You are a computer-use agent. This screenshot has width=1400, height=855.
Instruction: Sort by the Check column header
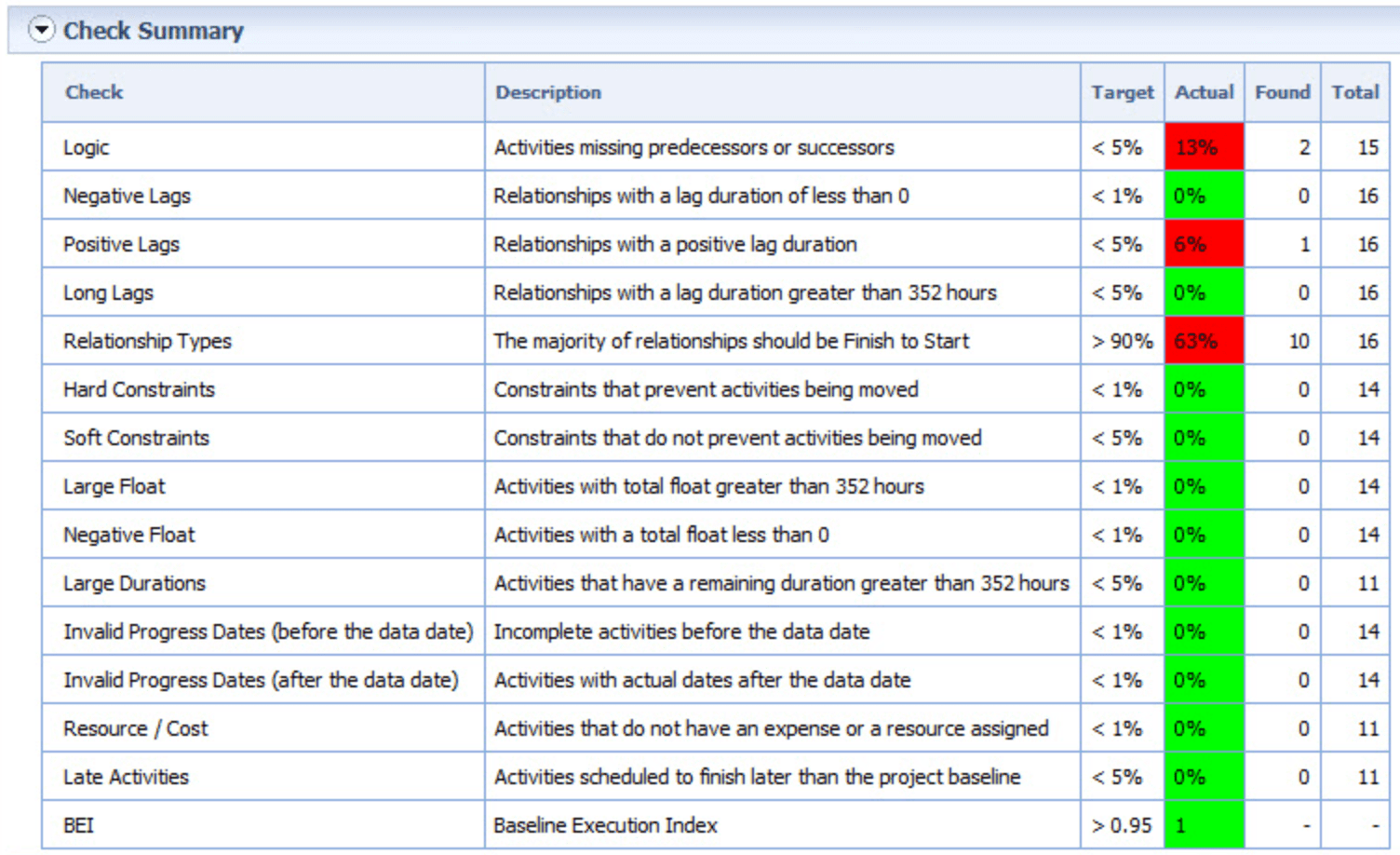[x=94, y=92]
